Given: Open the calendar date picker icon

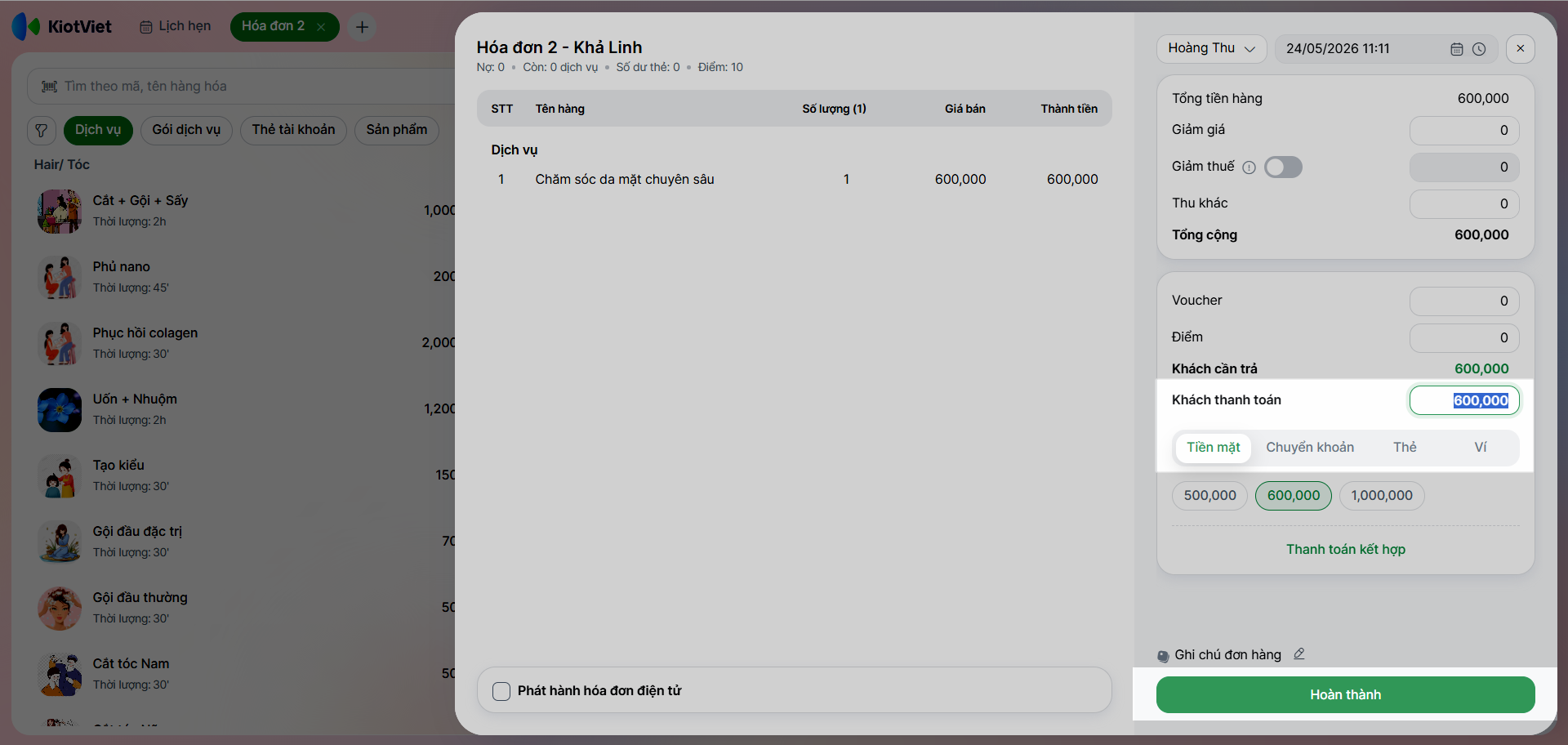Looking at the screenshot, I should pos(1456,49).
